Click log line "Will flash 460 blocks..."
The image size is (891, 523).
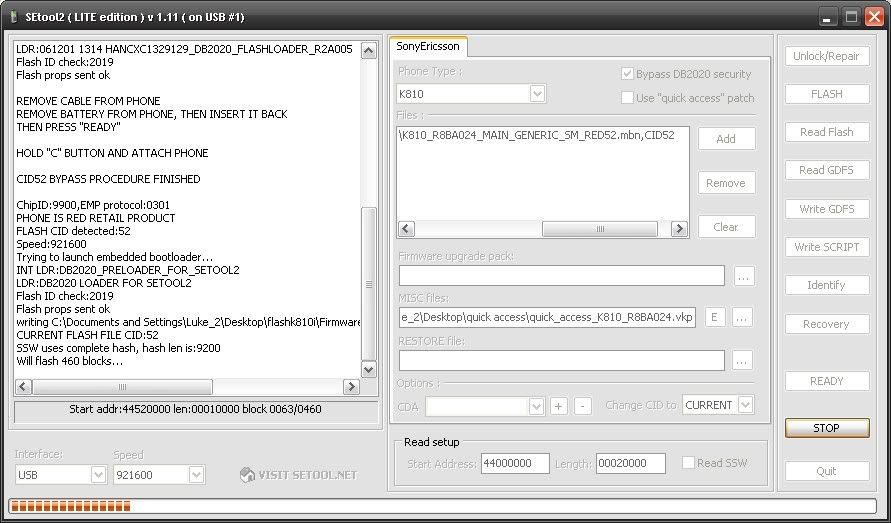[69, 361]
